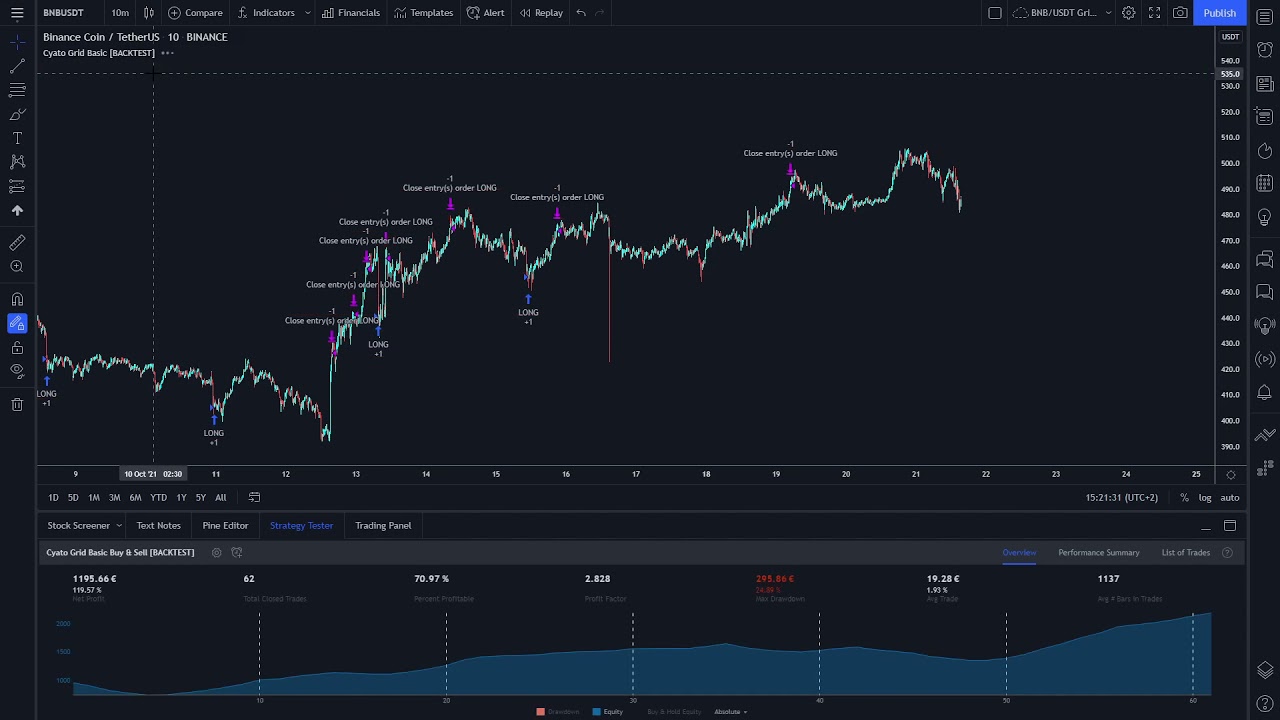Click the BNBUSDT symbol search field
This screenshot has height=720, width=1280.
(64, 13)
